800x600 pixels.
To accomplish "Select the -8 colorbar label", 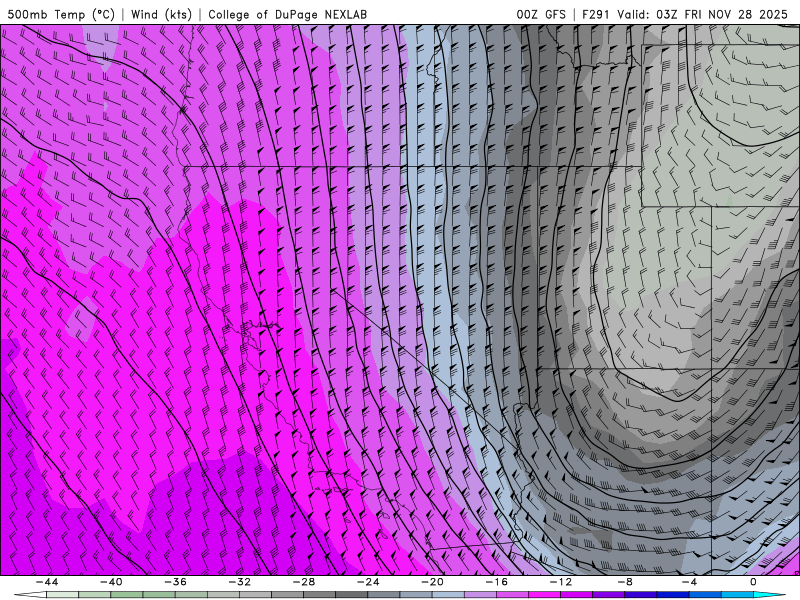I will click(x=625, y=582).
